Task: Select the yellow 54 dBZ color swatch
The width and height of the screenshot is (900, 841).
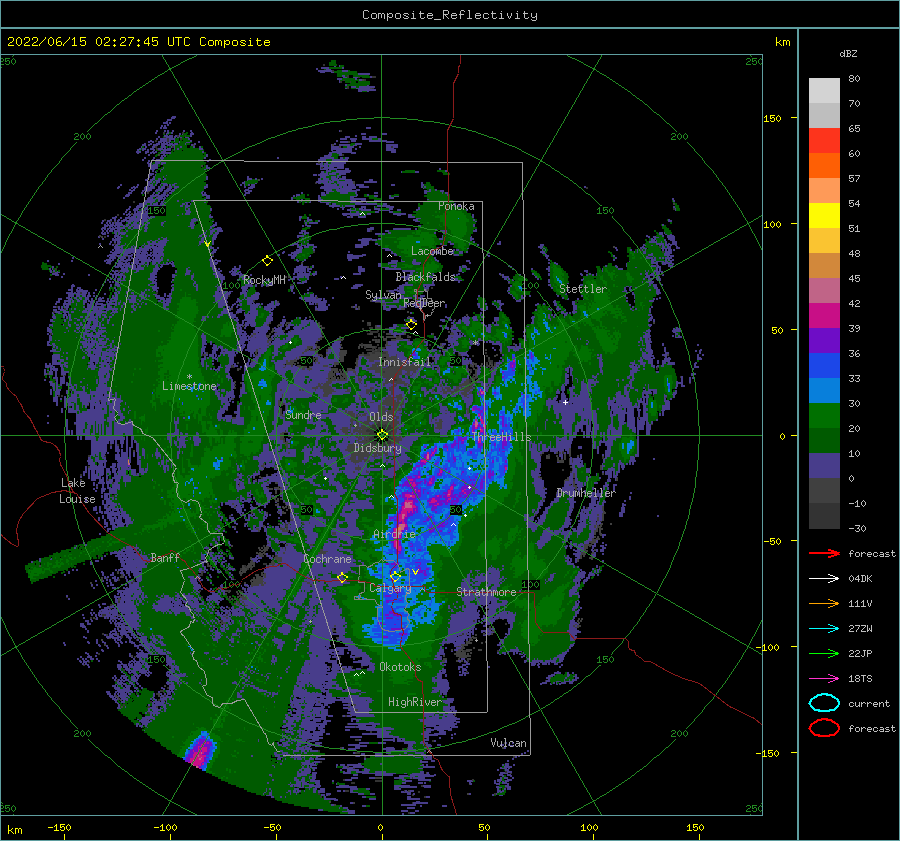Action: (x=824, y=215)
